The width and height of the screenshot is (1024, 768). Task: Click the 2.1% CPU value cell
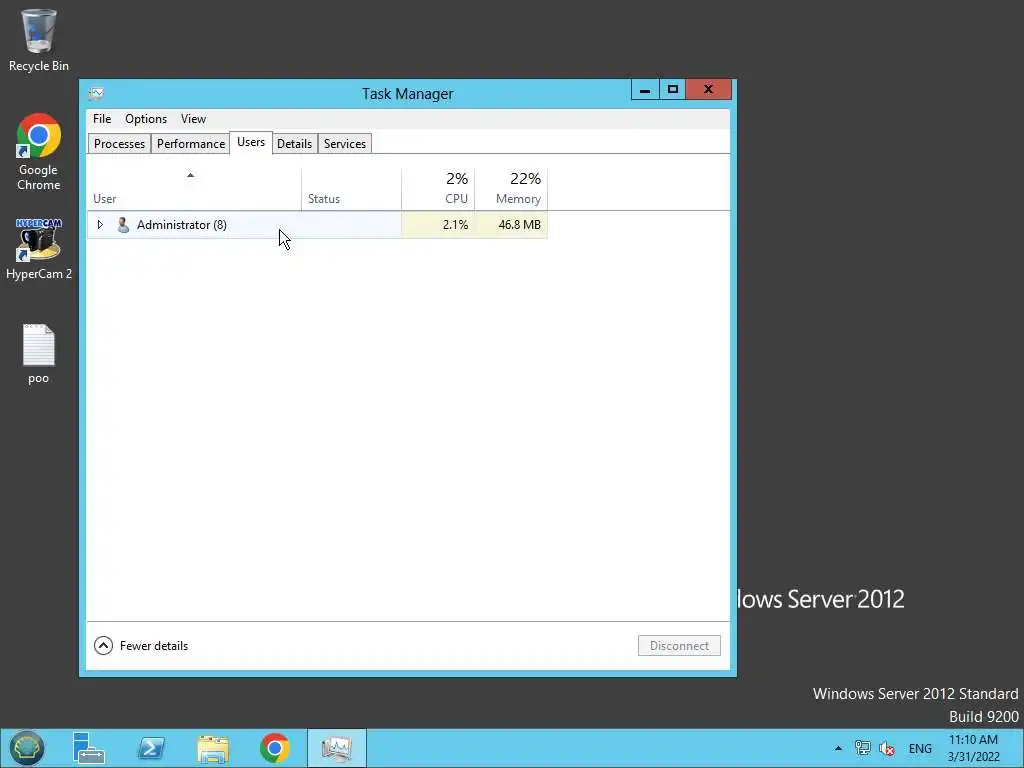coord(438,225)
